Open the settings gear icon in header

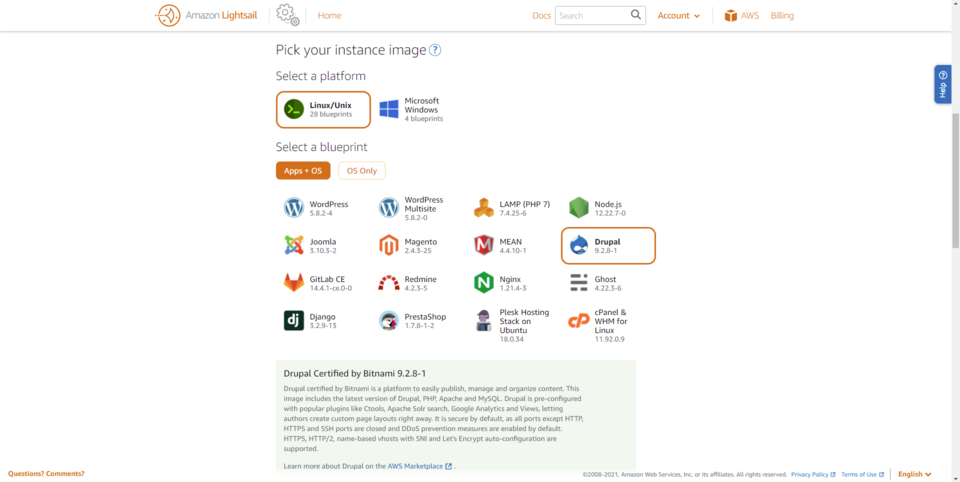(287, 15)
